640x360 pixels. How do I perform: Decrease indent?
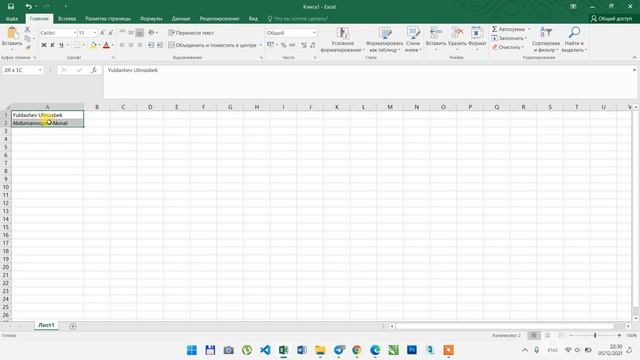pyautogui.click(x=151, y=45)
